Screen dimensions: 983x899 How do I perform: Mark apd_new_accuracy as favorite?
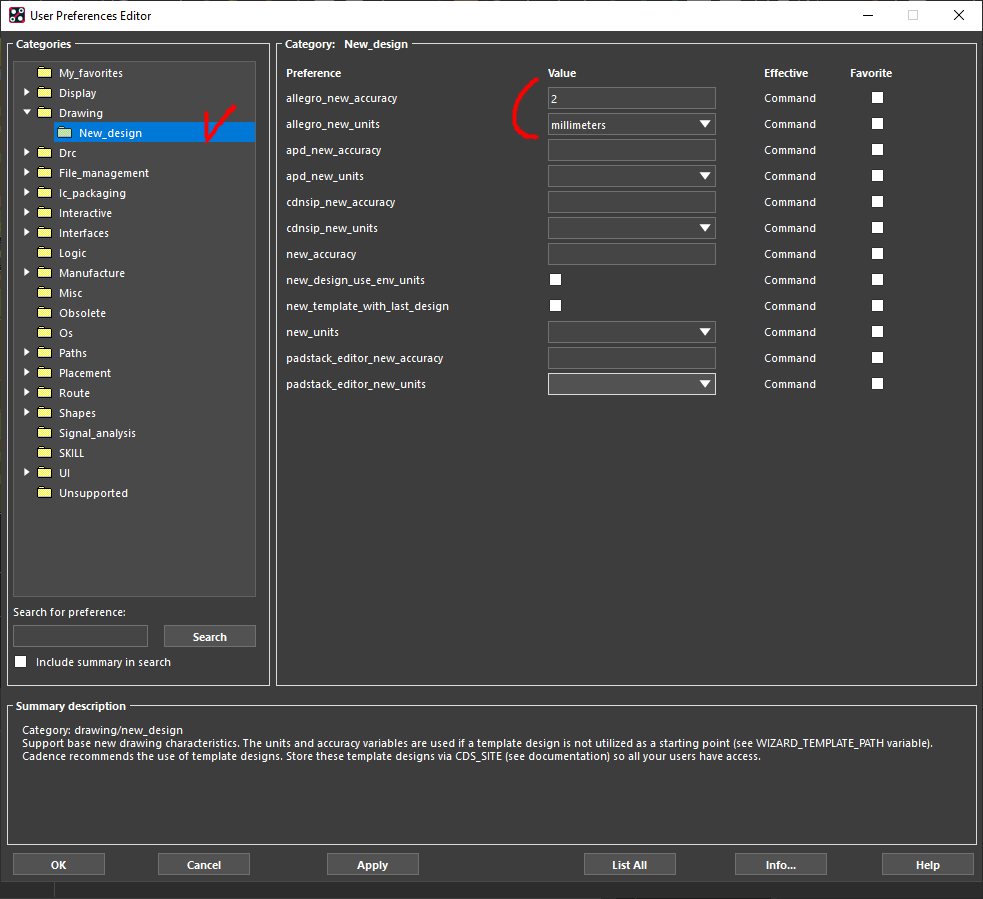point(878,150)
